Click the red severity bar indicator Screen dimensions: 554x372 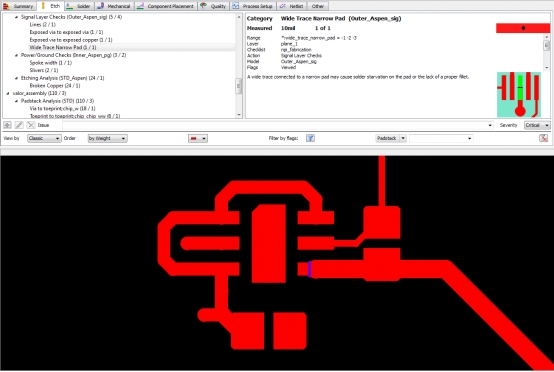(523, 28)
